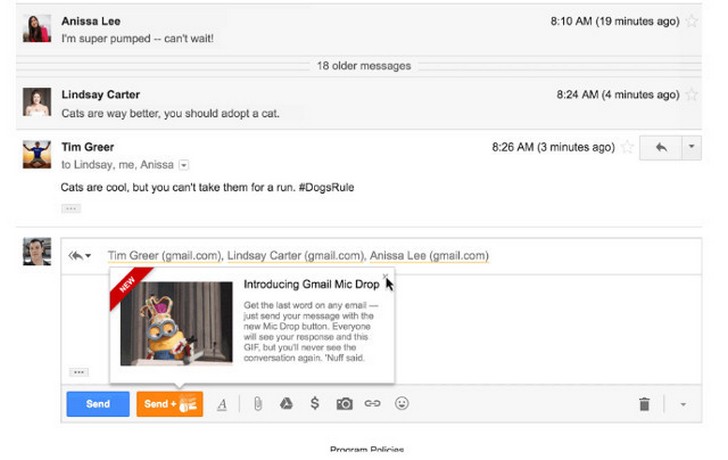728x460 pixels.
Task: Click the dollar sign send money icon
Action: pyautogui.click(x=314, y=404)
